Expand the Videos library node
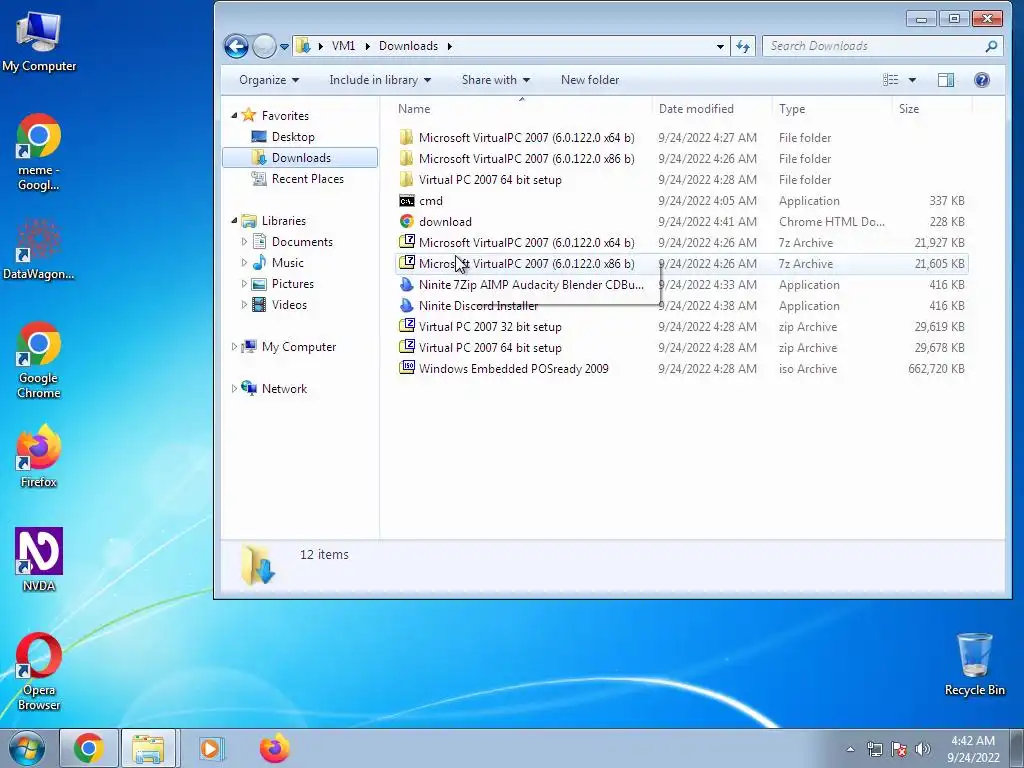The width and height of the screenshot is (1024, 768). [x=244, y=304]
